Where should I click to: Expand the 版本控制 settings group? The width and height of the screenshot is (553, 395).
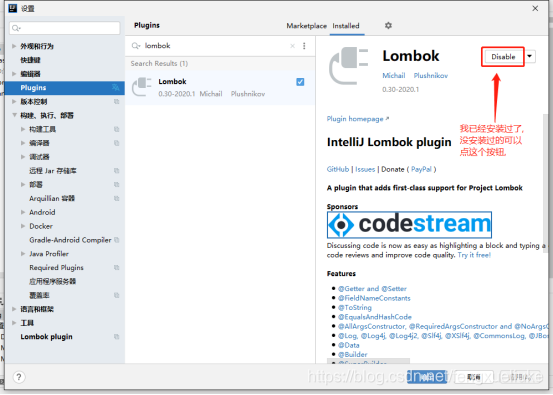pyautogui.click(x=14, y=102)
